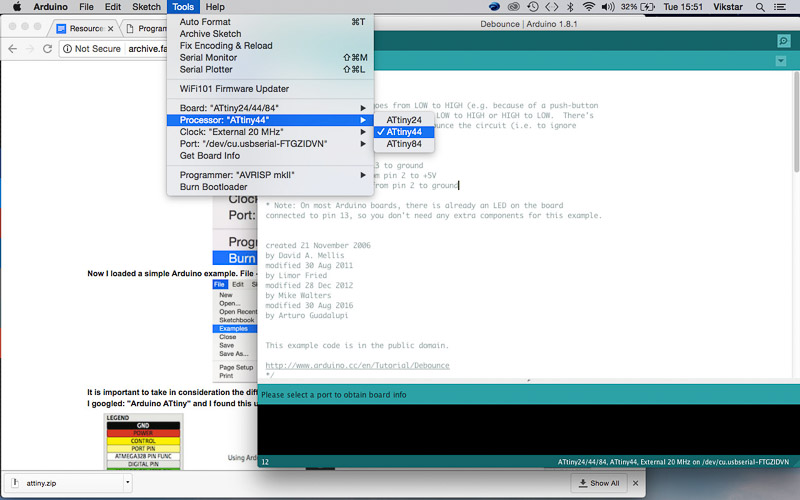Click the Spotlight search icon in menu bar
800x500 pixels.
(760, 7)
